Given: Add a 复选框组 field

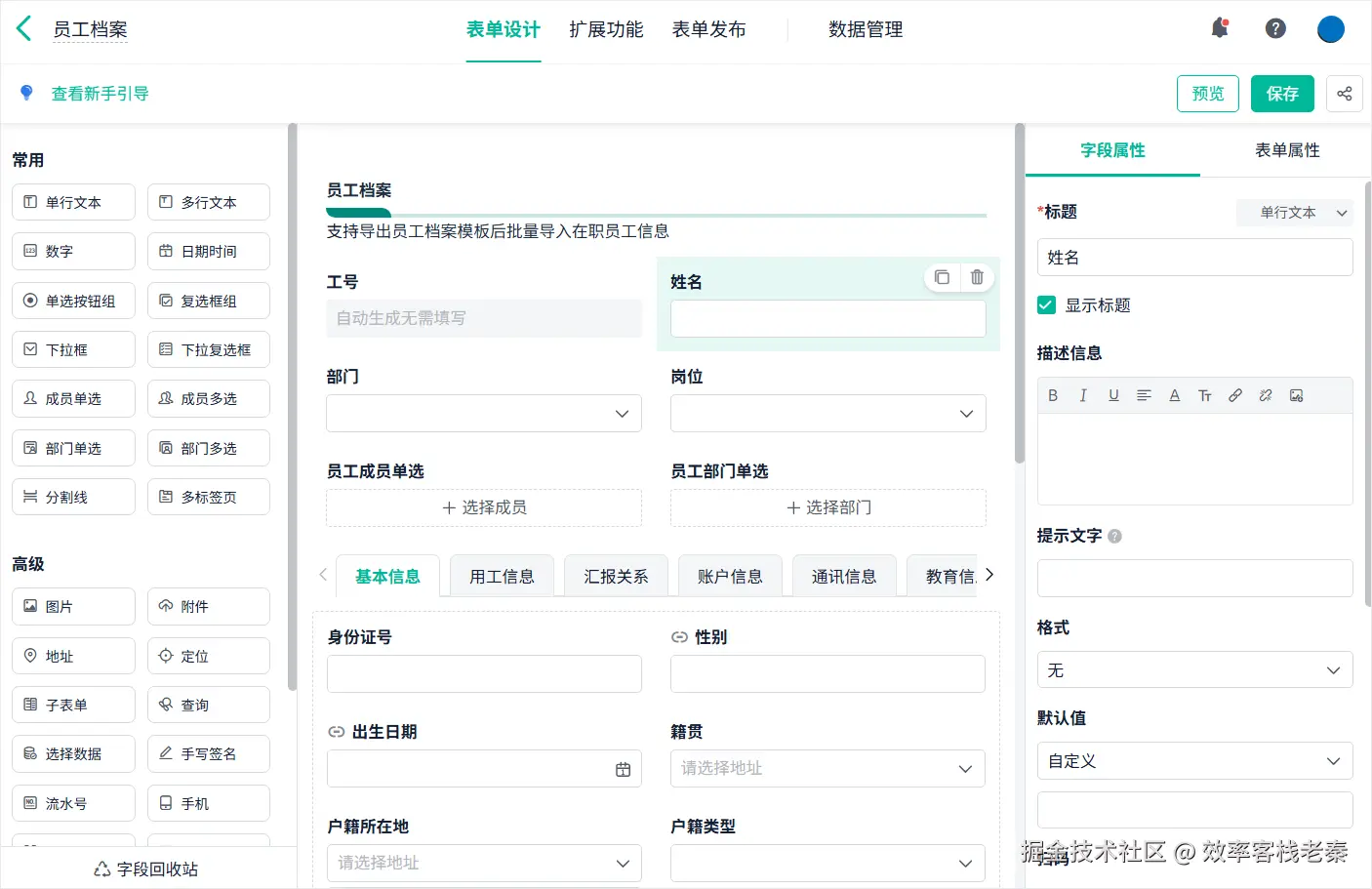Looking at the screenshot, I should 209,301.
